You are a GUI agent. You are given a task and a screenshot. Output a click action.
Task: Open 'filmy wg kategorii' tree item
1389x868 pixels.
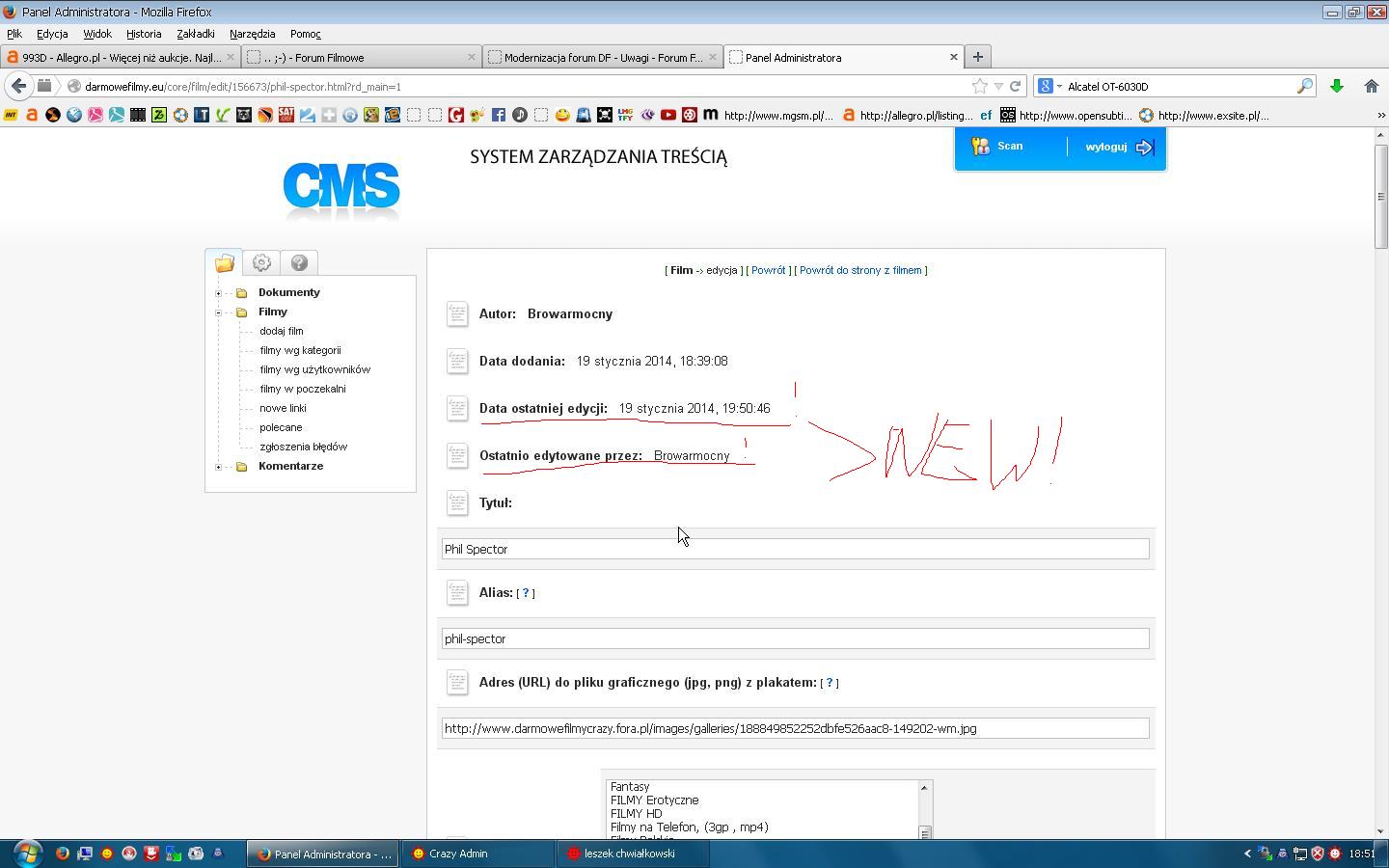(x=300, y=350)
